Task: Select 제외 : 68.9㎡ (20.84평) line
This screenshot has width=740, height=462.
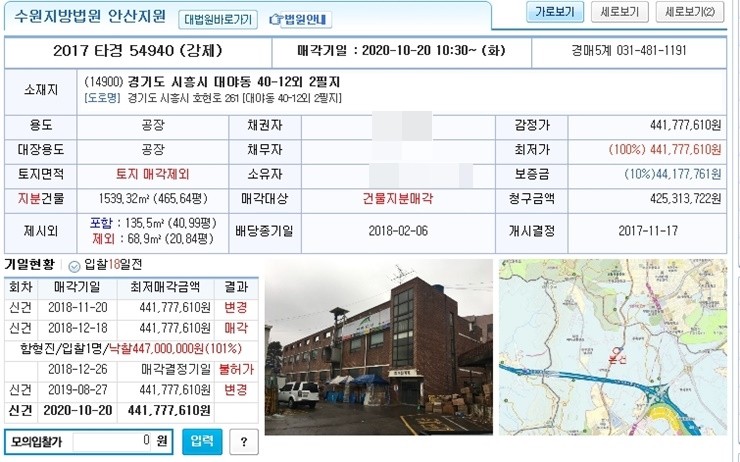Action: coord(153,239)
